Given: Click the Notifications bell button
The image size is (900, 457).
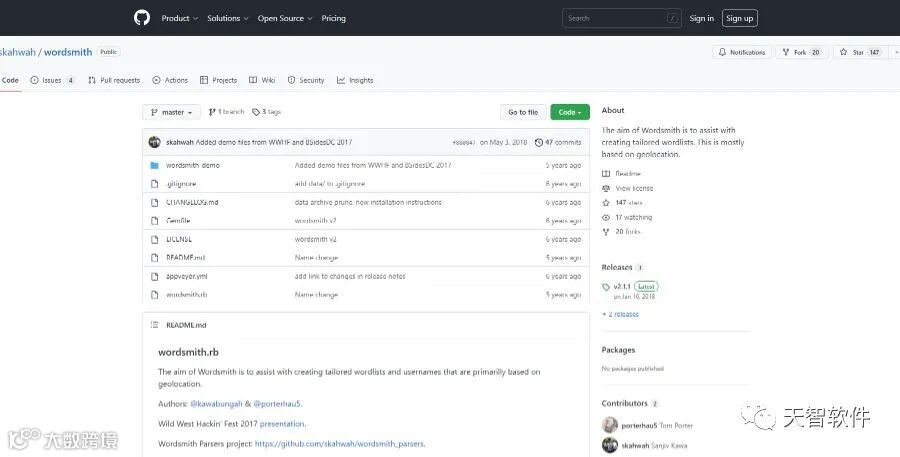Looking at the screenshot, I should click(742, 52).
